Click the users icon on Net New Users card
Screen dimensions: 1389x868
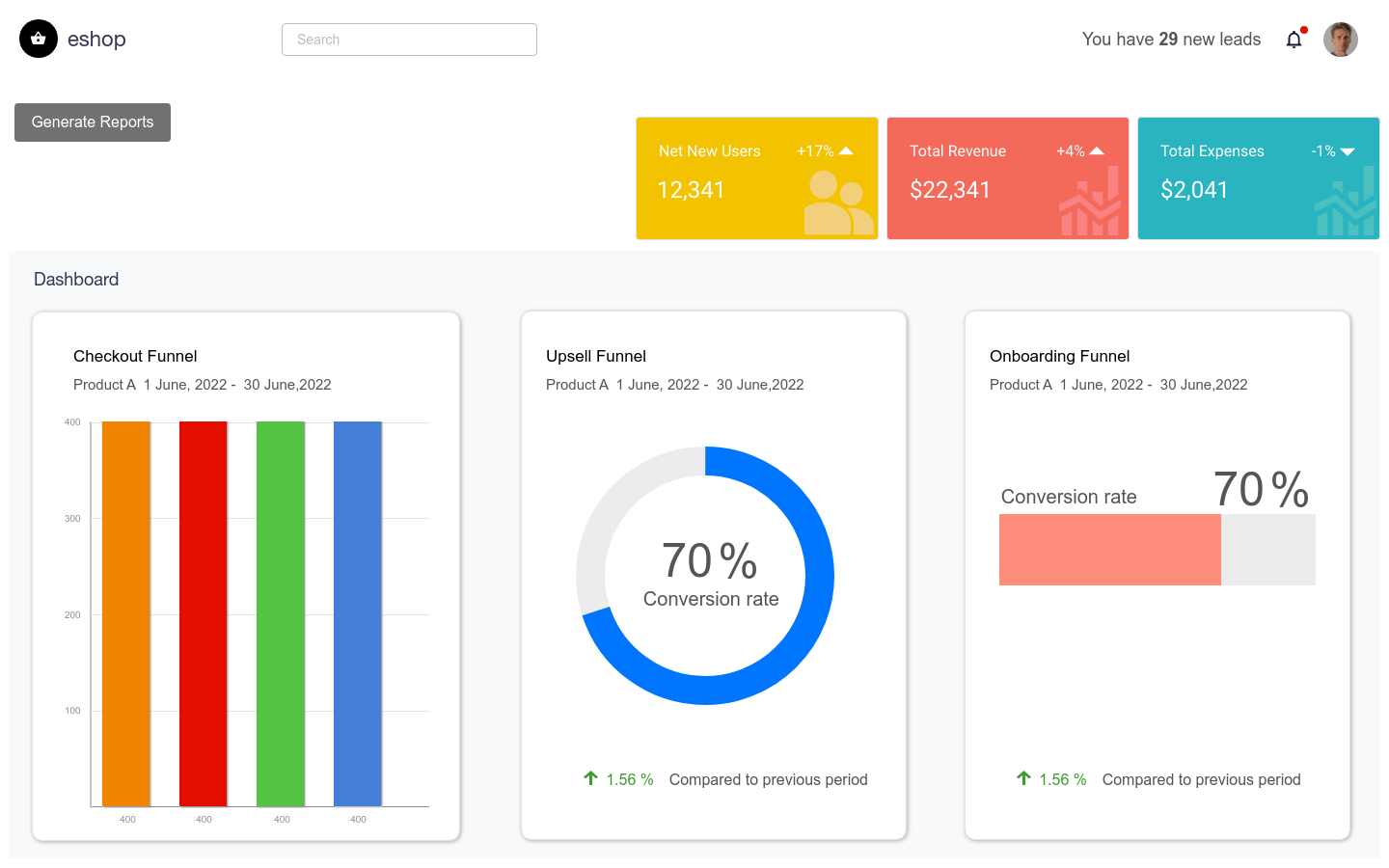[838, 203]
